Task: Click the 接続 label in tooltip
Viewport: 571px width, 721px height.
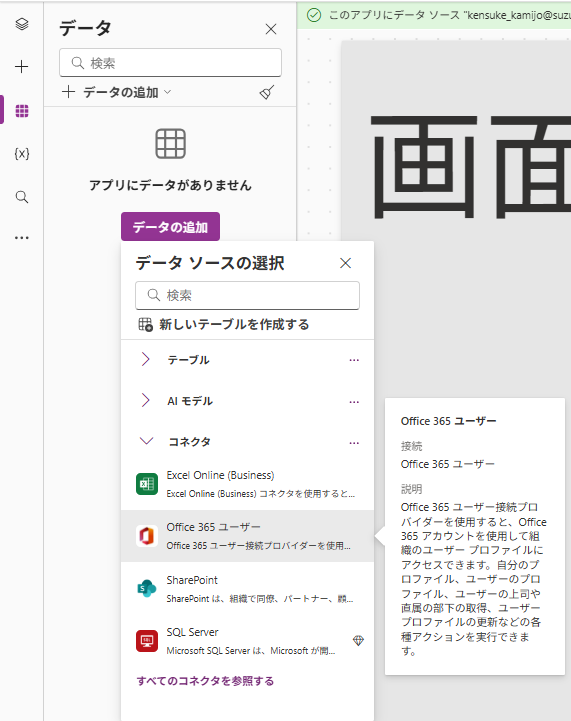Action: pos(411,446)
